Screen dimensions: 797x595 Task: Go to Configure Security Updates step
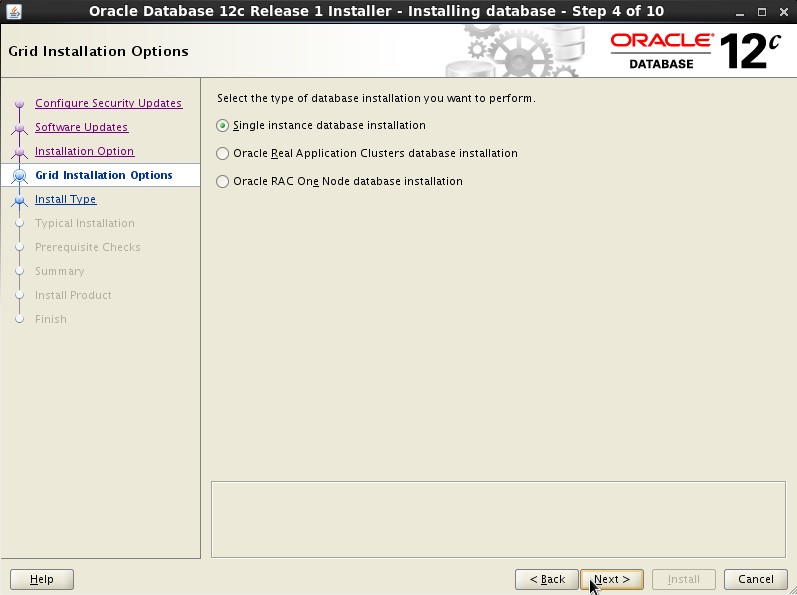point(108,103)
